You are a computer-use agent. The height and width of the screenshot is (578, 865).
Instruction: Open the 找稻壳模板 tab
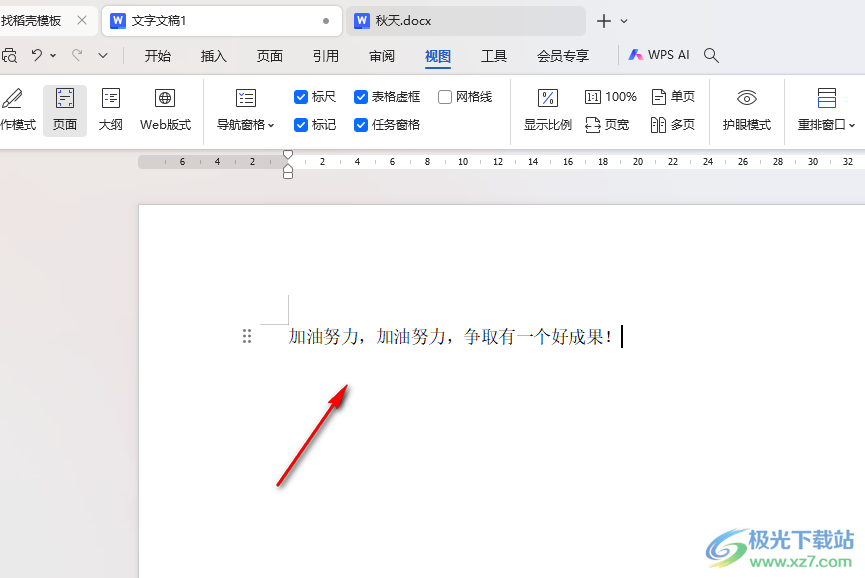click(x=31, y=21)
